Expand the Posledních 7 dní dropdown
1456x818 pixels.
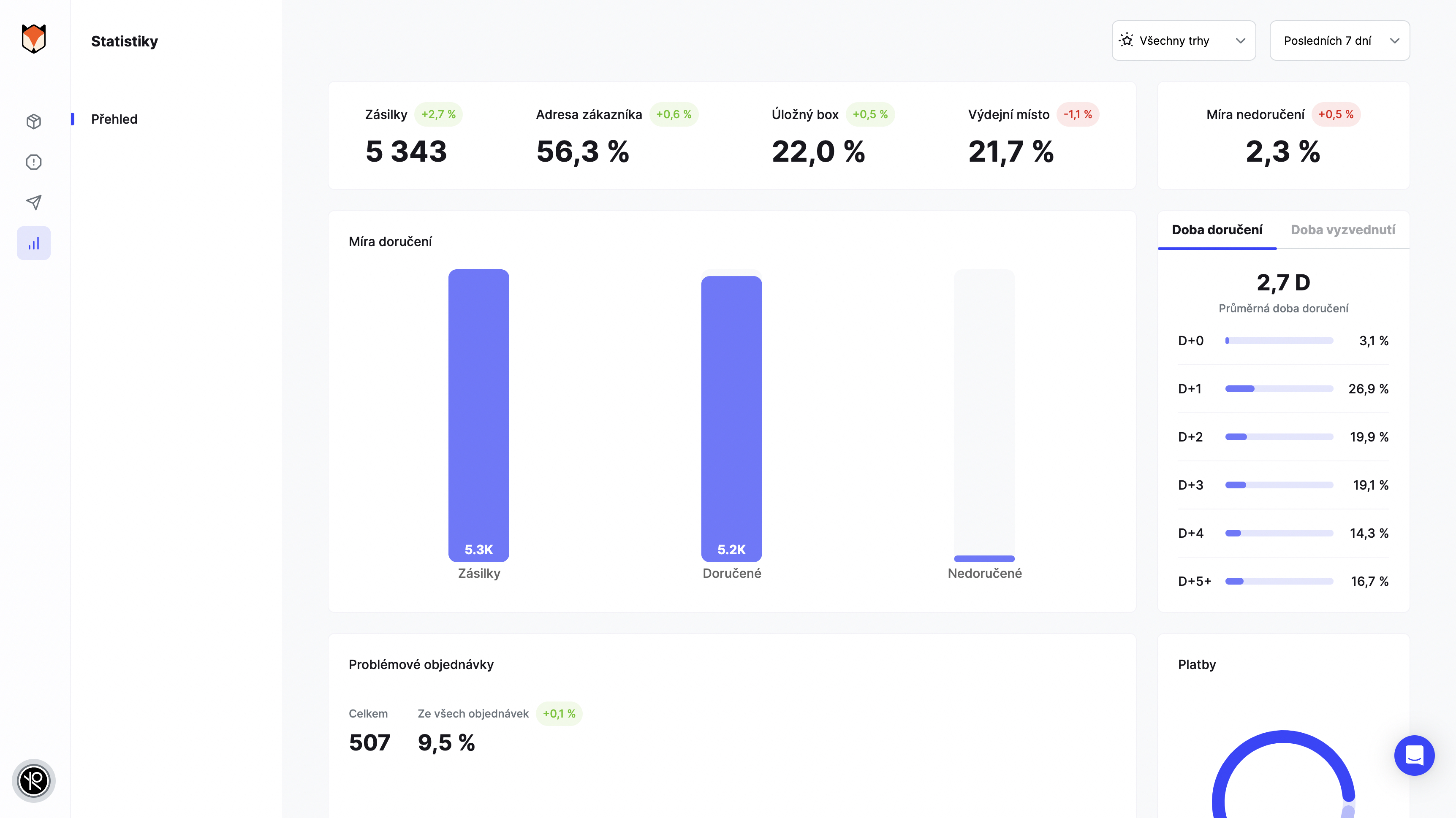pos(1339,41)
